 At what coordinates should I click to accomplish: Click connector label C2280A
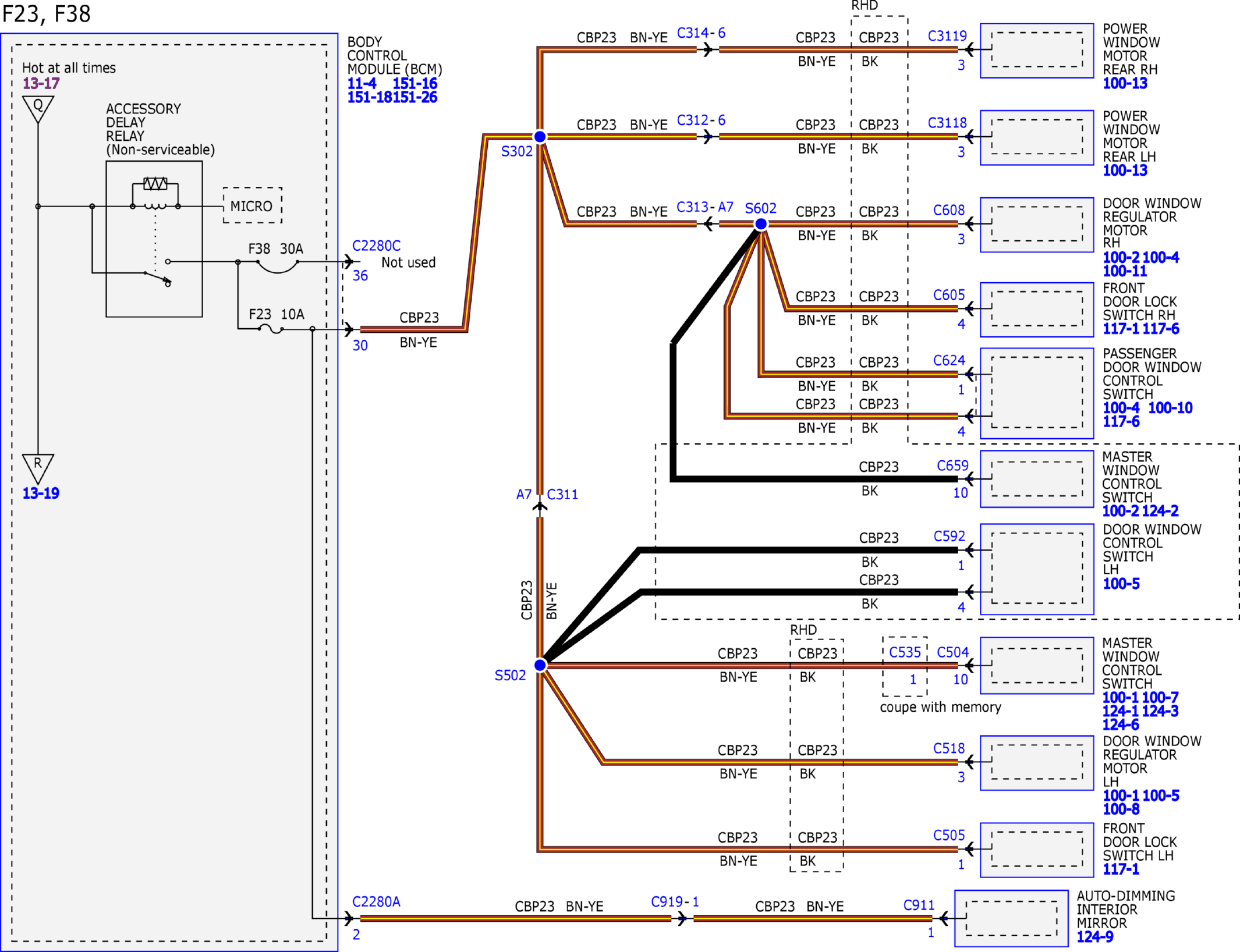376,901
